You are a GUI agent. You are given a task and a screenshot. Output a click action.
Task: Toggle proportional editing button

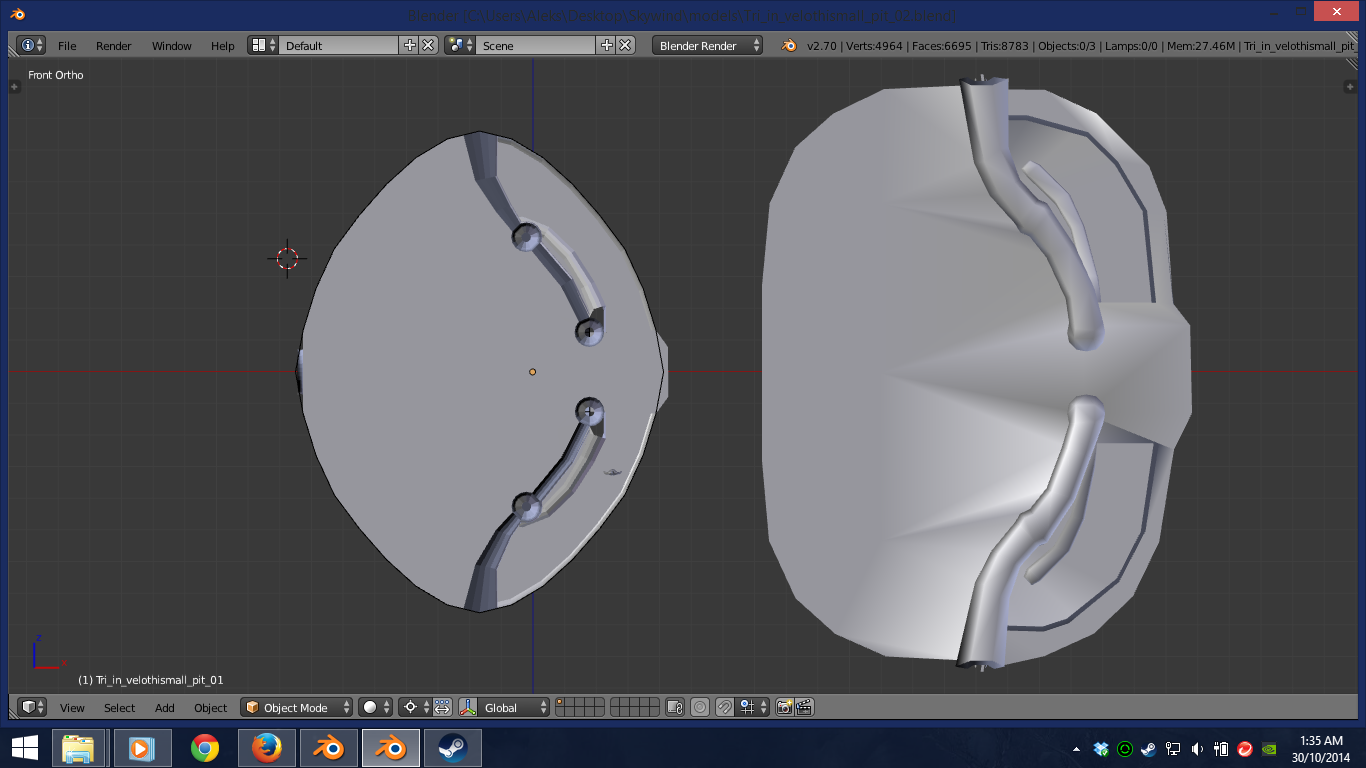[x=700, y=707]
